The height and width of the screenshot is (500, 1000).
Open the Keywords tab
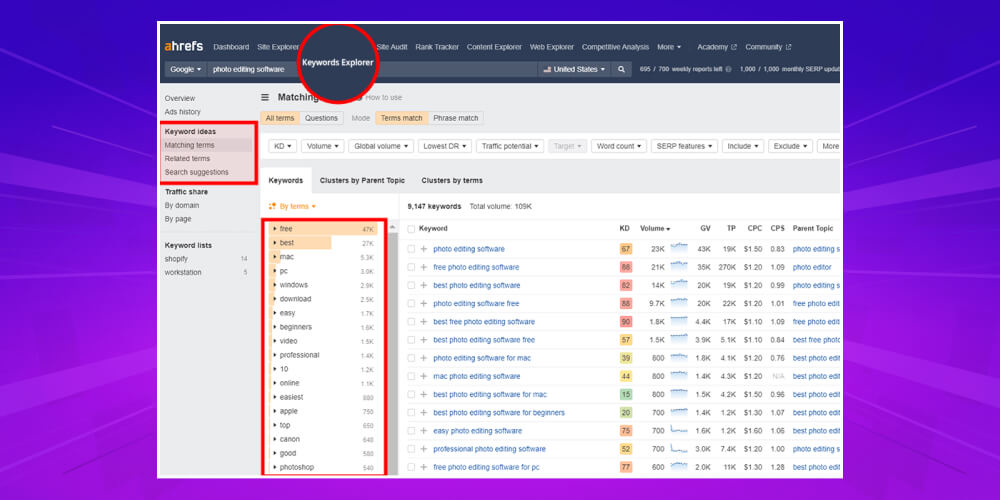pos(286,180)
